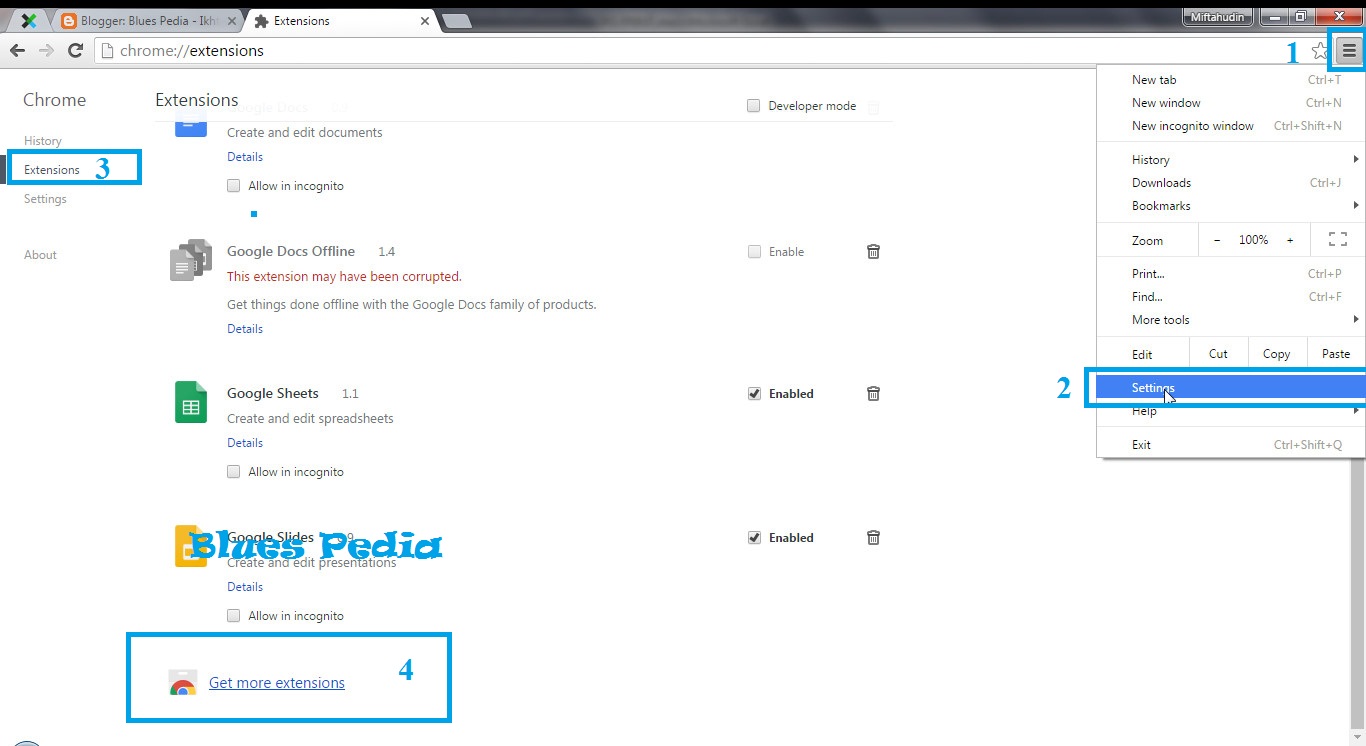Open Get more extensions link

(x=277, y=683)
